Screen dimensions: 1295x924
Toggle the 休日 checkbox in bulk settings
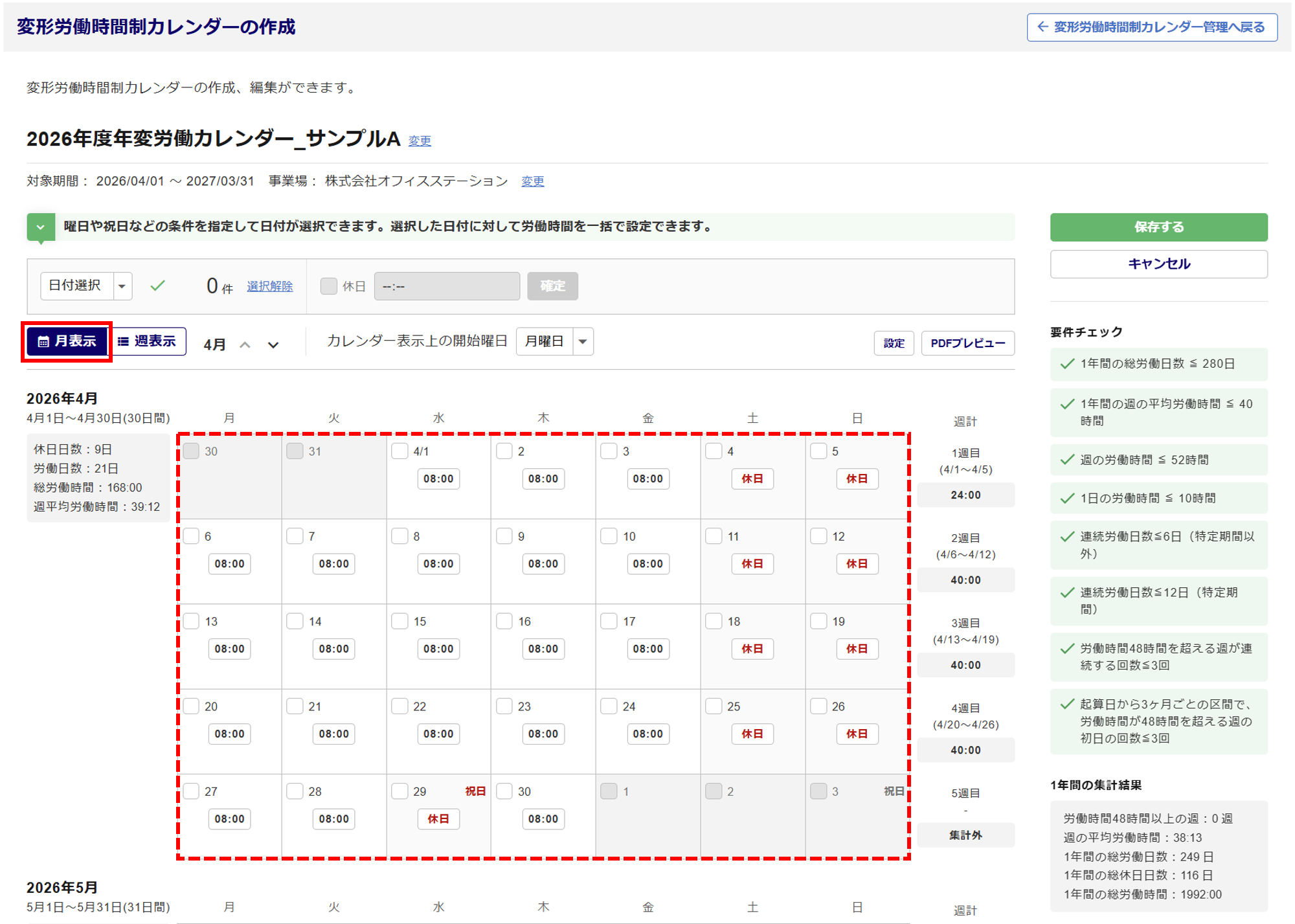point(329,286)
